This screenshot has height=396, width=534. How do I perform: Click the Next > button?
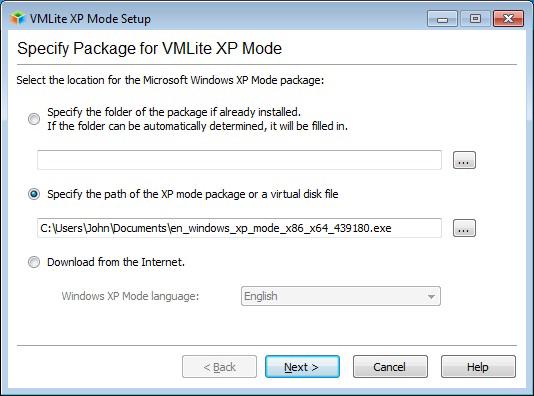coord(302,367)
